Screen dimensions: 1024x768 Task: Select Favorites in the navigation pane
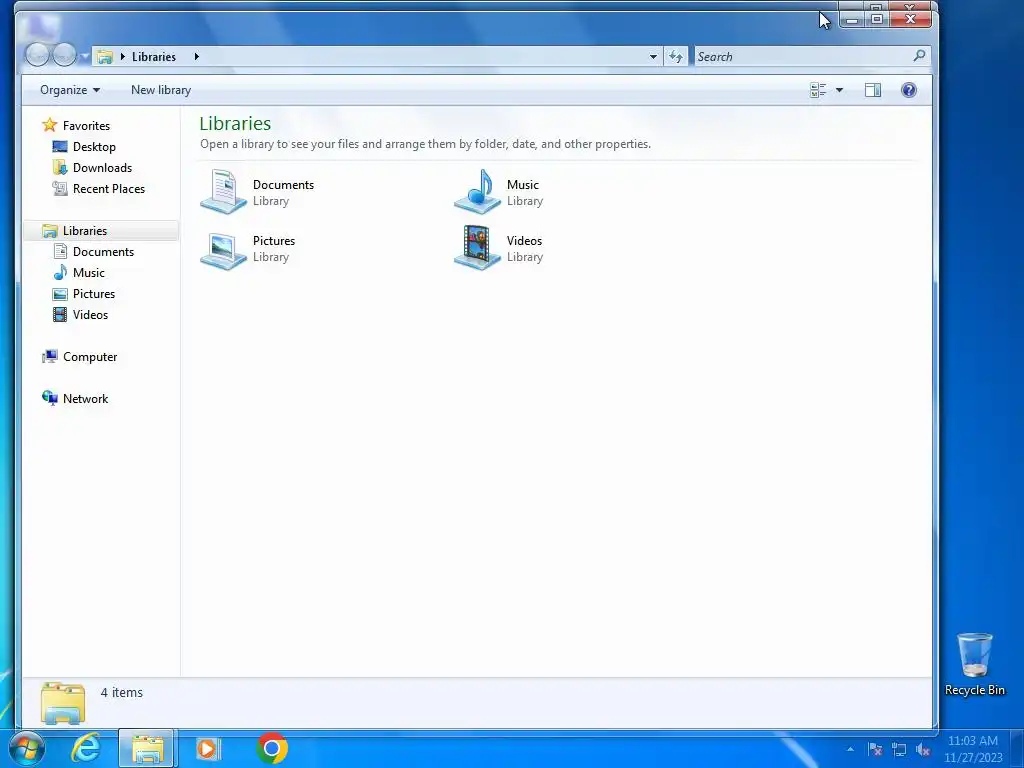pyautogui.click(x=76, y=125)
